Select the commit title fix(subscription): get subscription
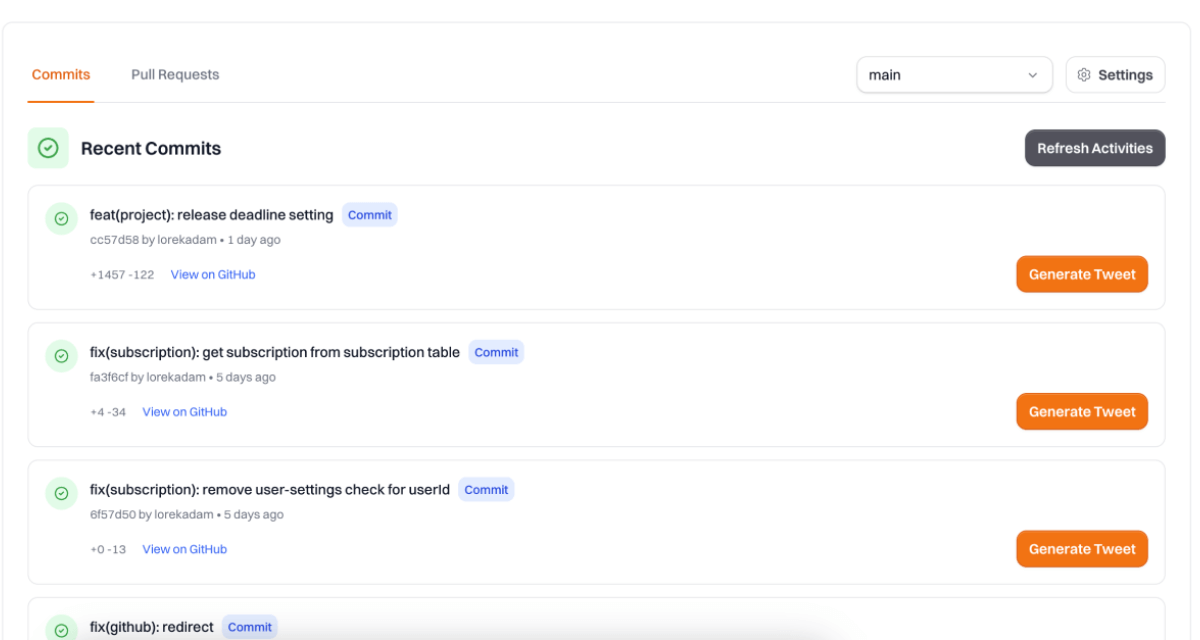Screen dimensions: 1200x640 coord(275,352)
